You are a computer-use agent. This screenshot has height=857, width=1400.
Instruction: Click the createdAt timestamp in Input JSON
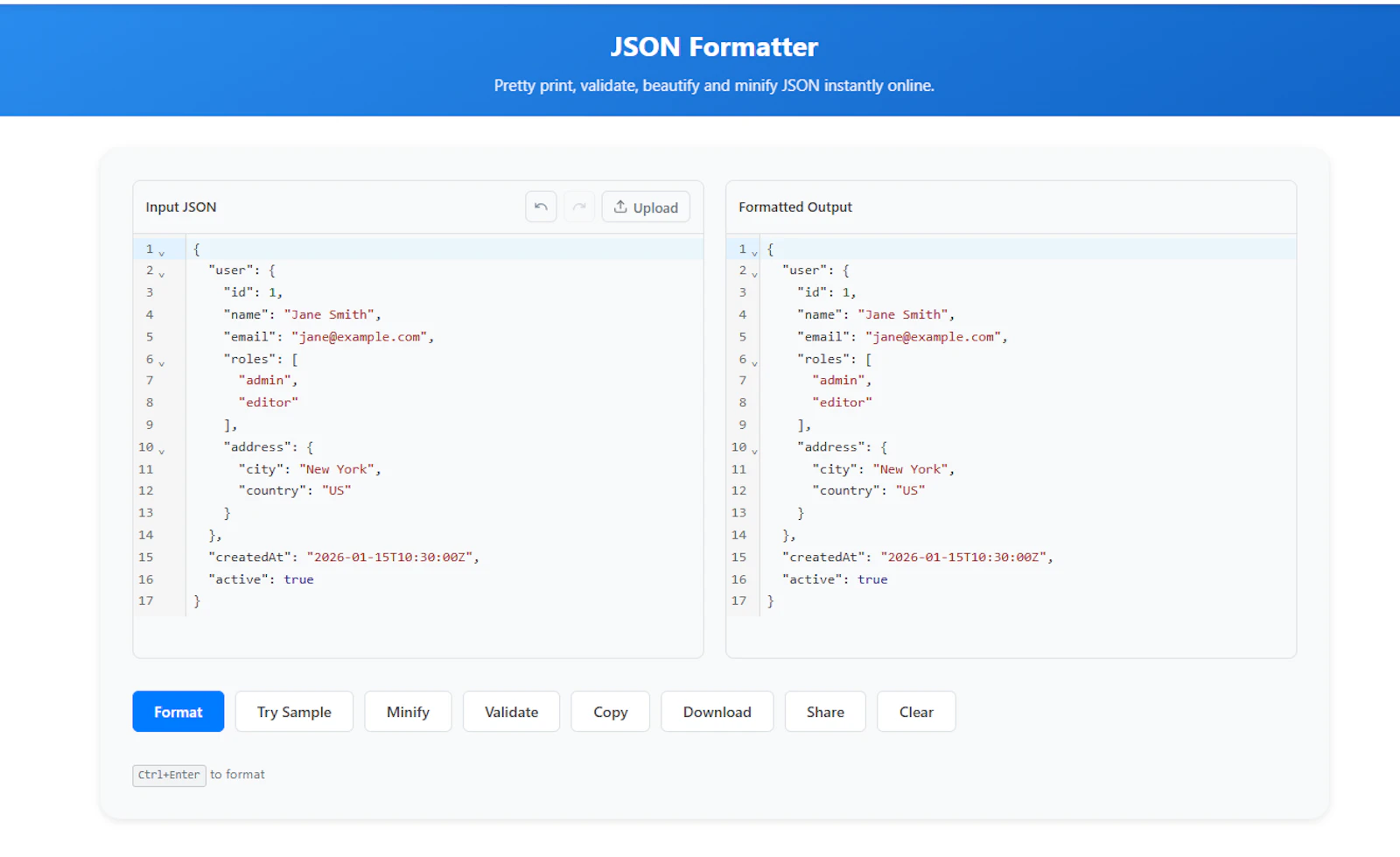pyautogui.click(x=389, y=557)
